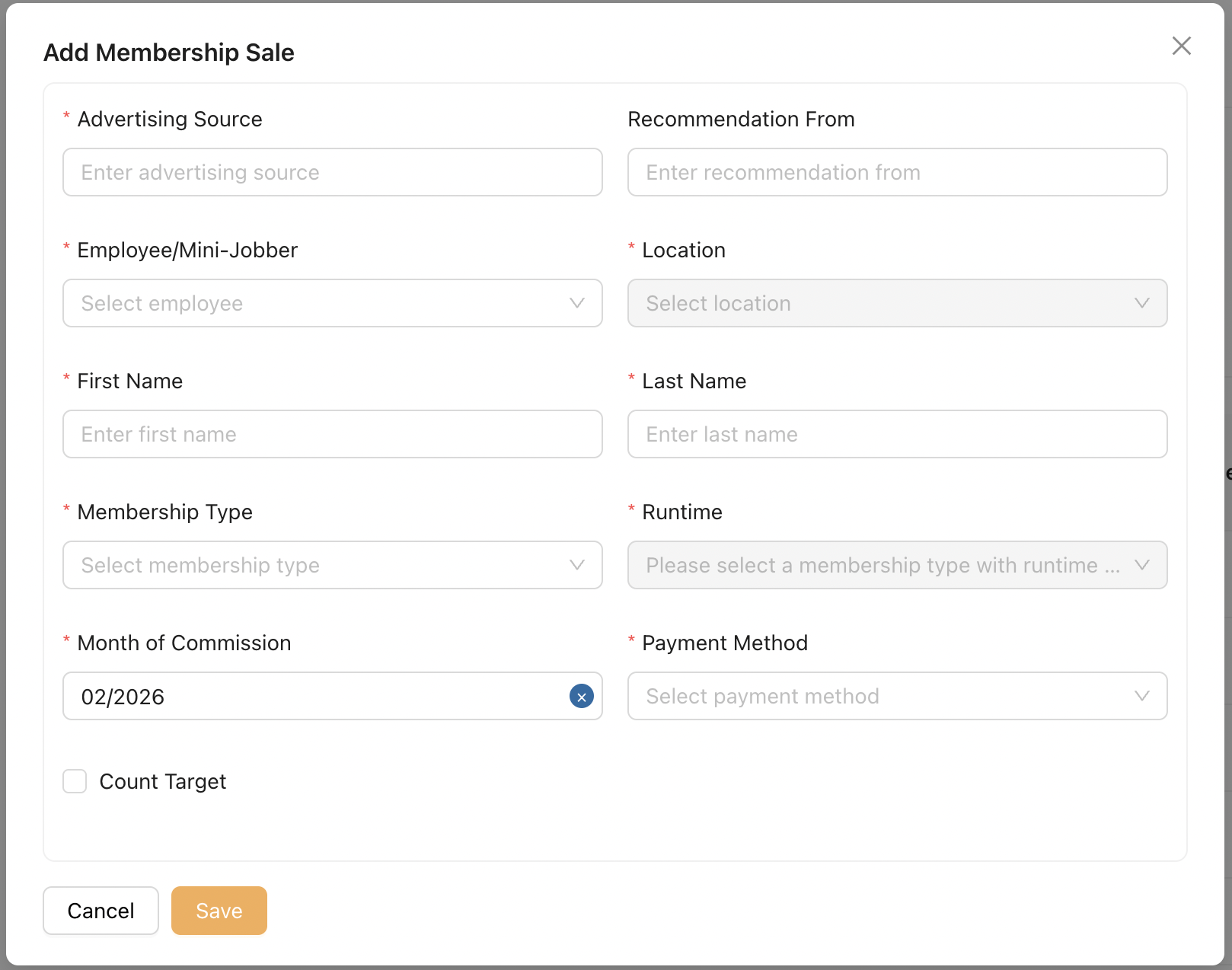Click the Runtime dropdown chevron icon

pyautogui.click(x=1141, y=565)
